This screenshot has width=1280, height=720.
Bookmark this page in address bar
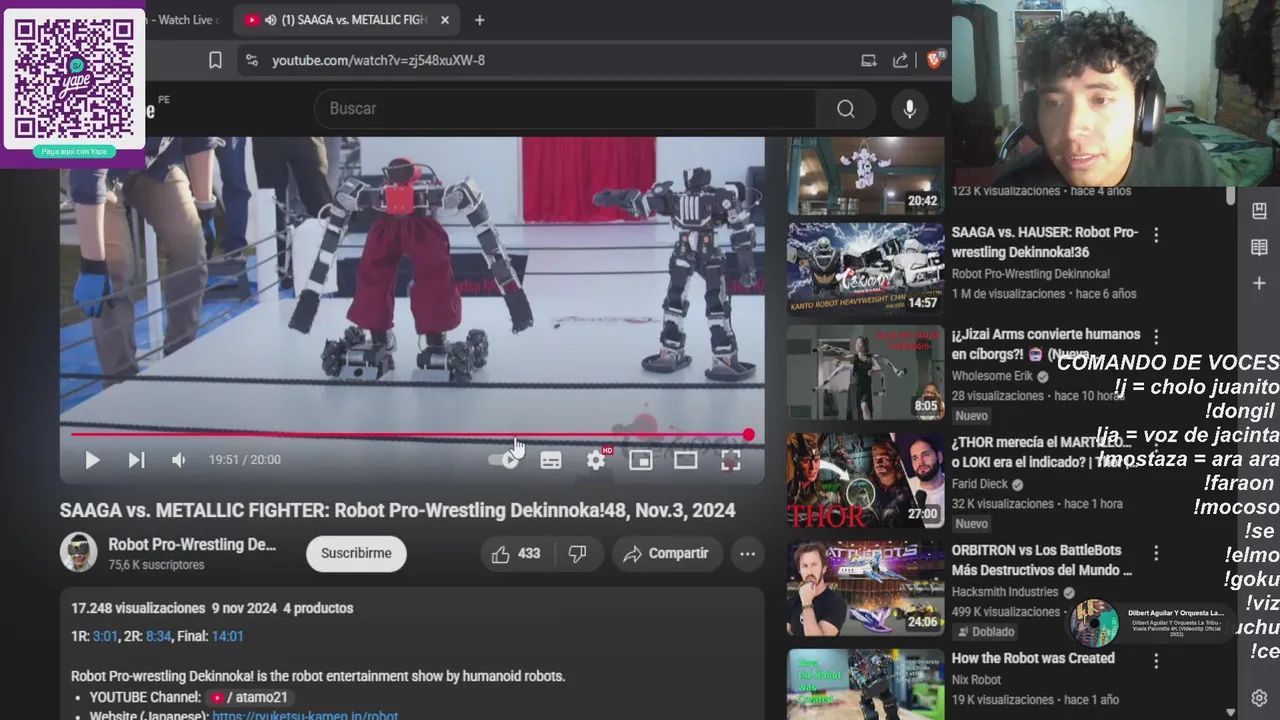(x=215, y=60)
